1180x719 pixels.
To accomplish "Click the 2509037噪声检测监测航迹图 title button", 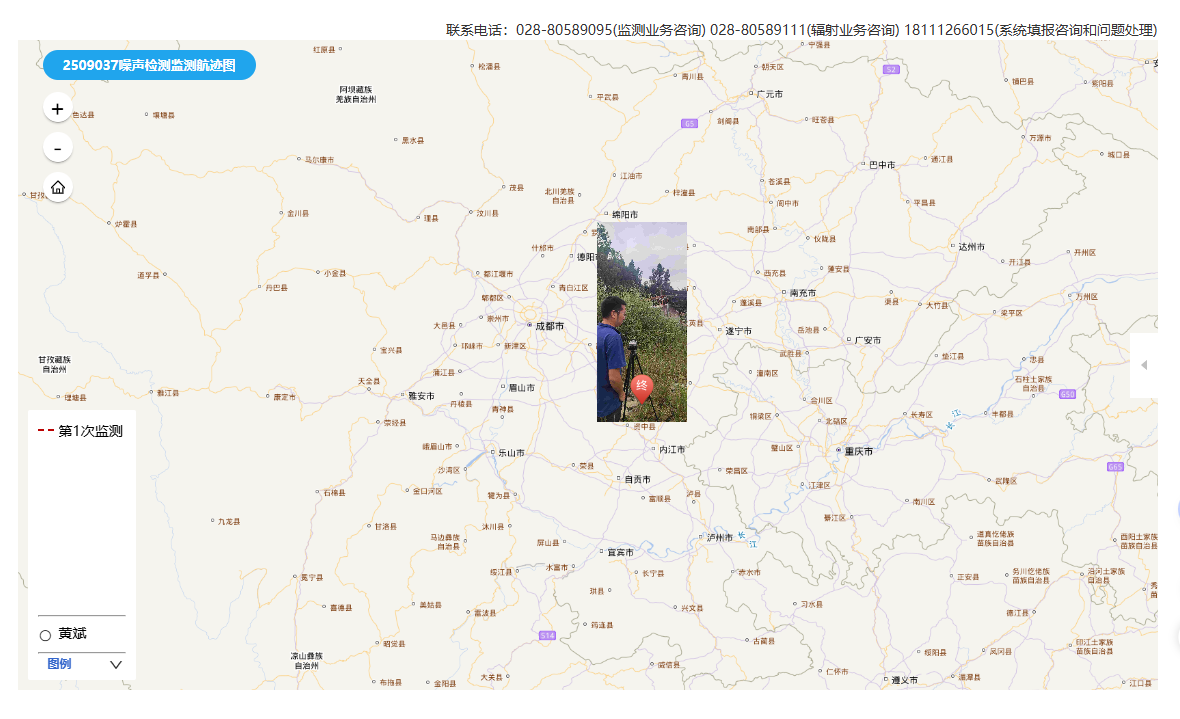I will coord(149,65).
